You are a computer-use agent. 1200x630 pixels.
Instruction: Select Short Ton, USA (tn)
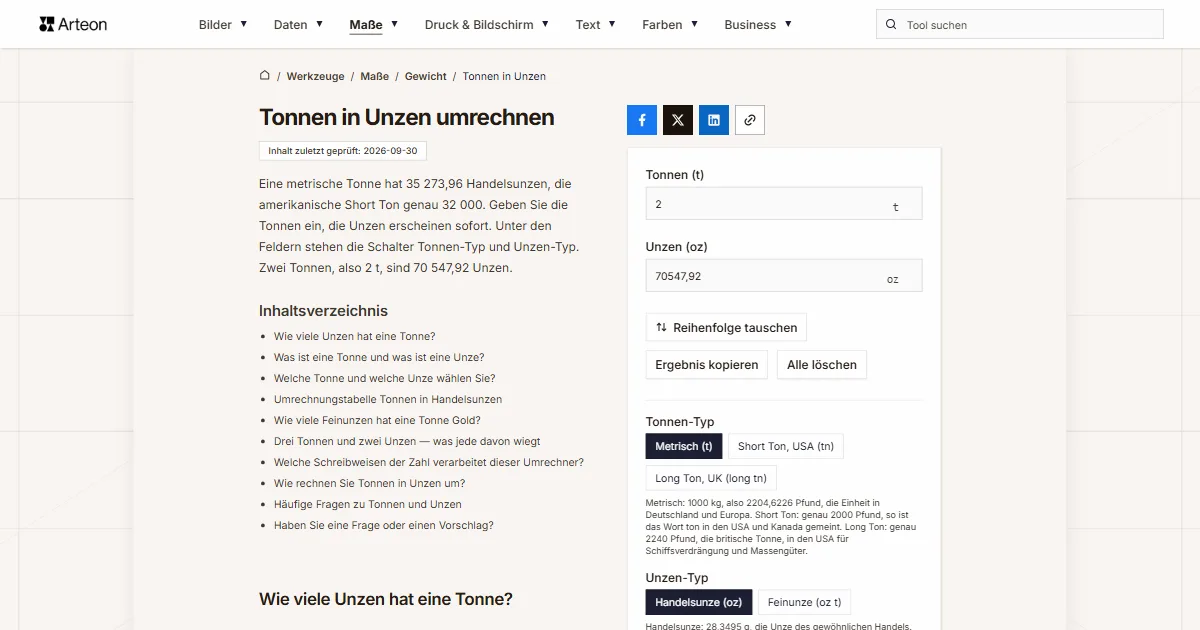click(x=786, y=446)
